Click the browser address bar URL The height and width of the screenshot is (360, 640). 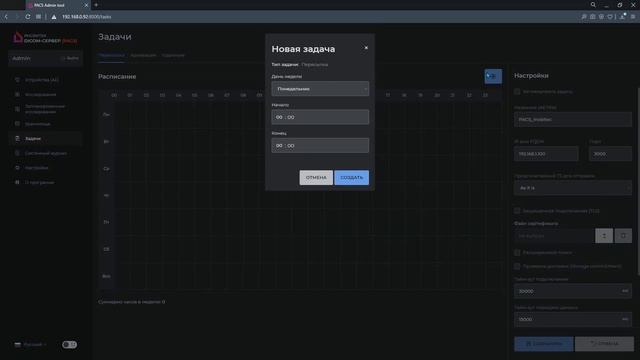87,17
